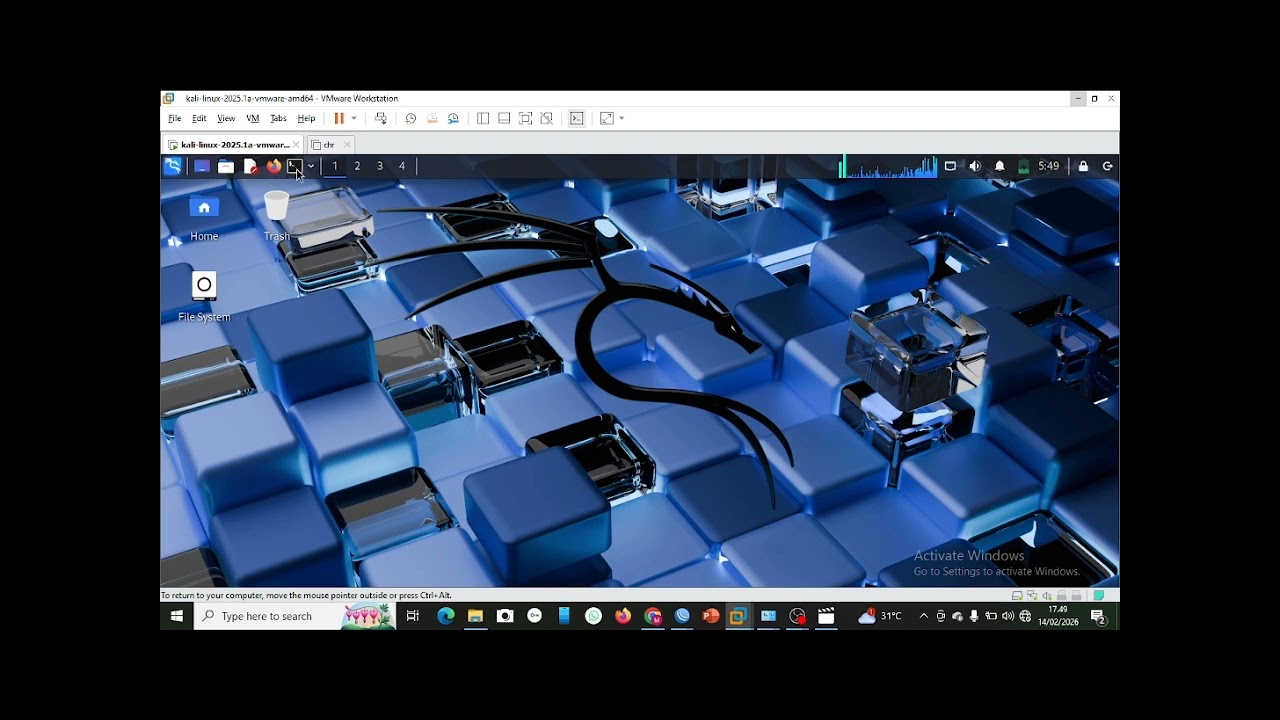Open Kali notifications bell
1280x720 pixels.
[999, 166]
